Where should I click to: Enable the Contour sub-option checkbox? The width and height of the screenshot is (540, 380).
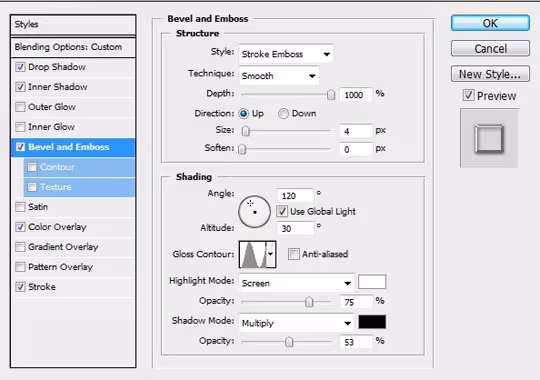pyautogui.click(x=32, y=167)
